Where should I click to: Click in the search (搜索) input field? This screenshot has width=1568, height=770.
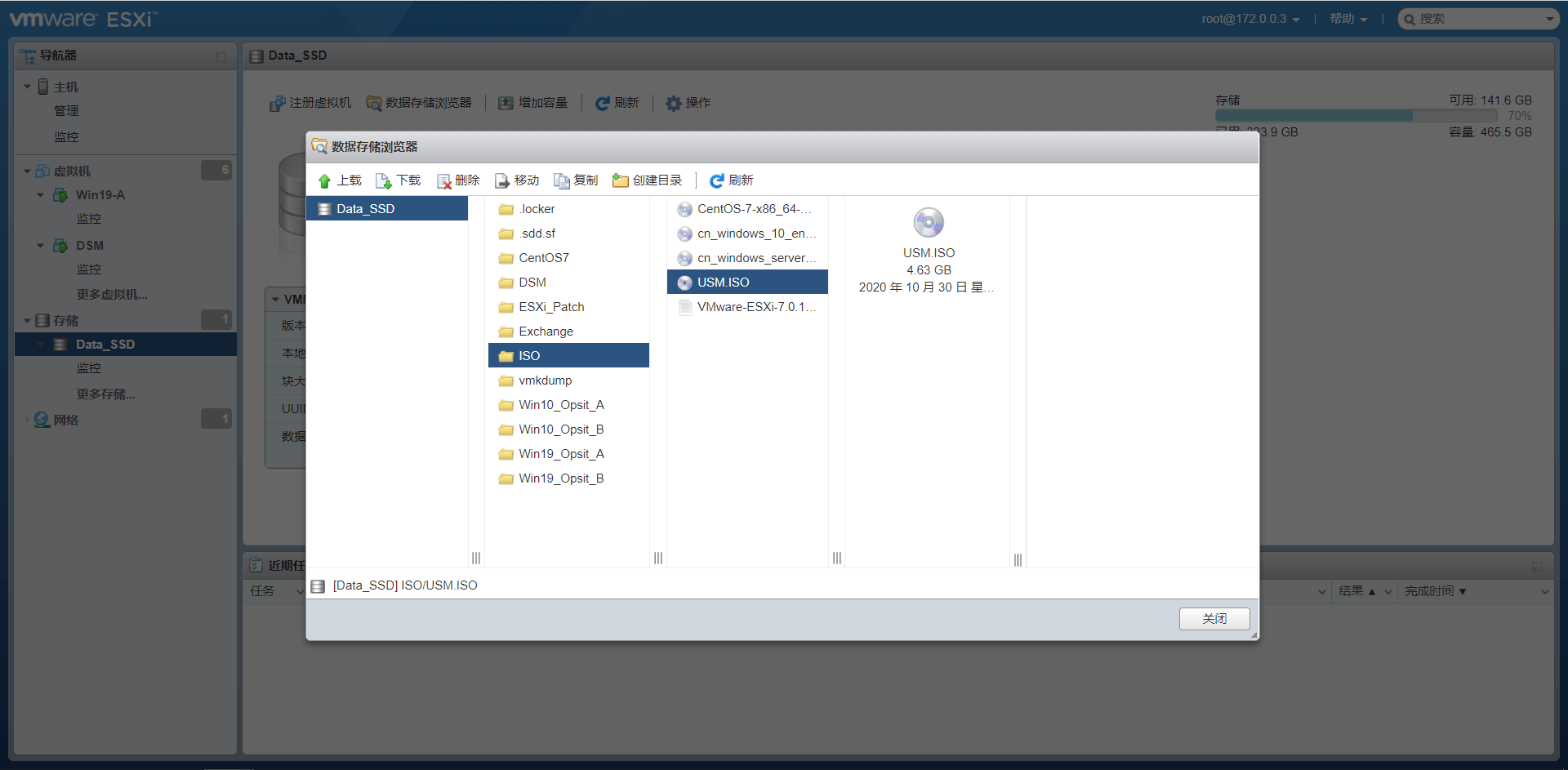[1478, 19]
